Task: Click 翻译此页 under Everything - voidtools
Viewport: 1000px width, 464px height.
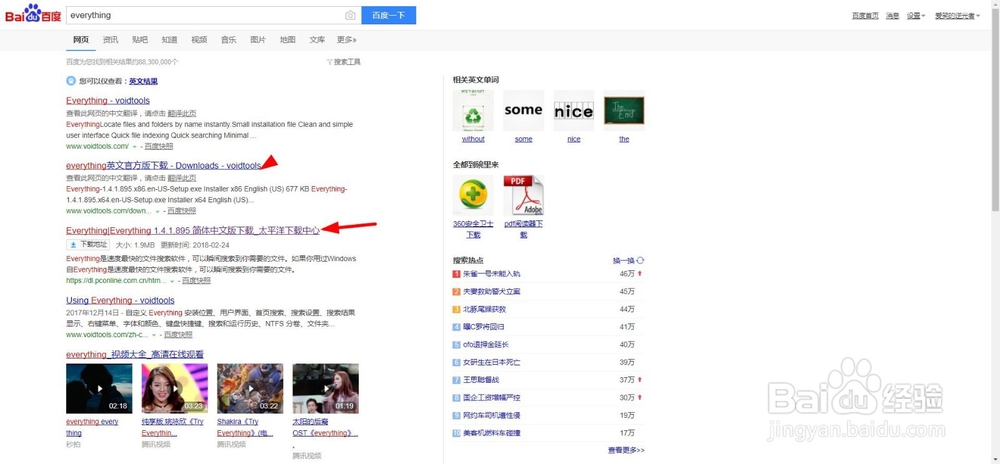Action: pos(182,113)
